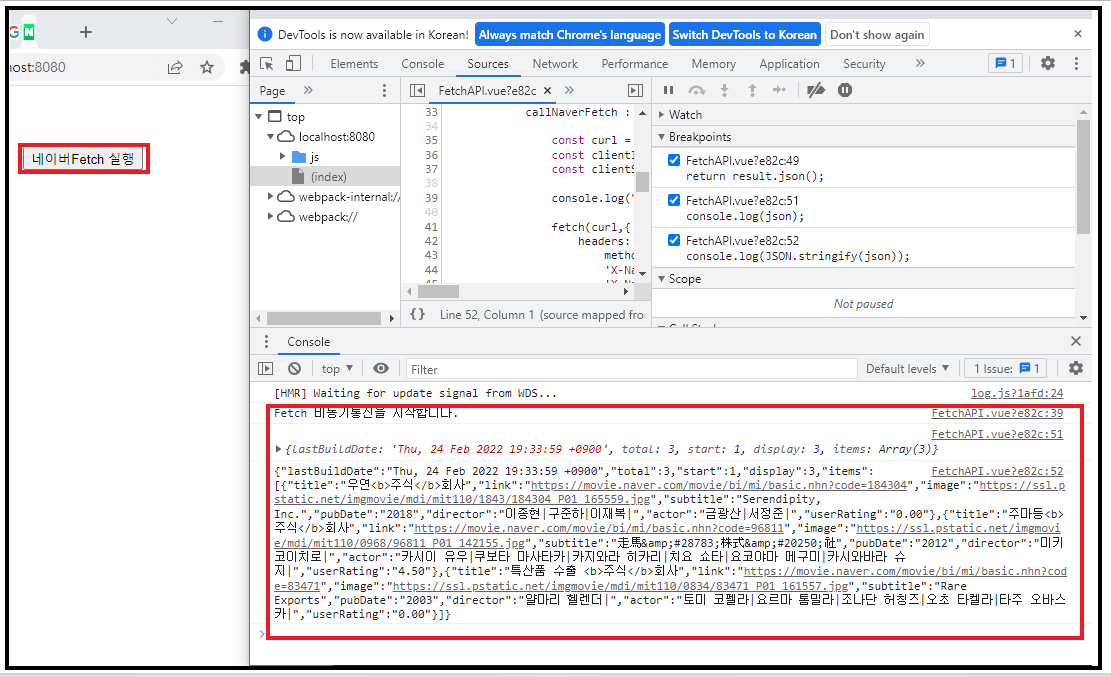Collapse the localhost:8080 tree node
Image resolution: width=1111 pixels, height=677 pixels.
pos(271,136)
